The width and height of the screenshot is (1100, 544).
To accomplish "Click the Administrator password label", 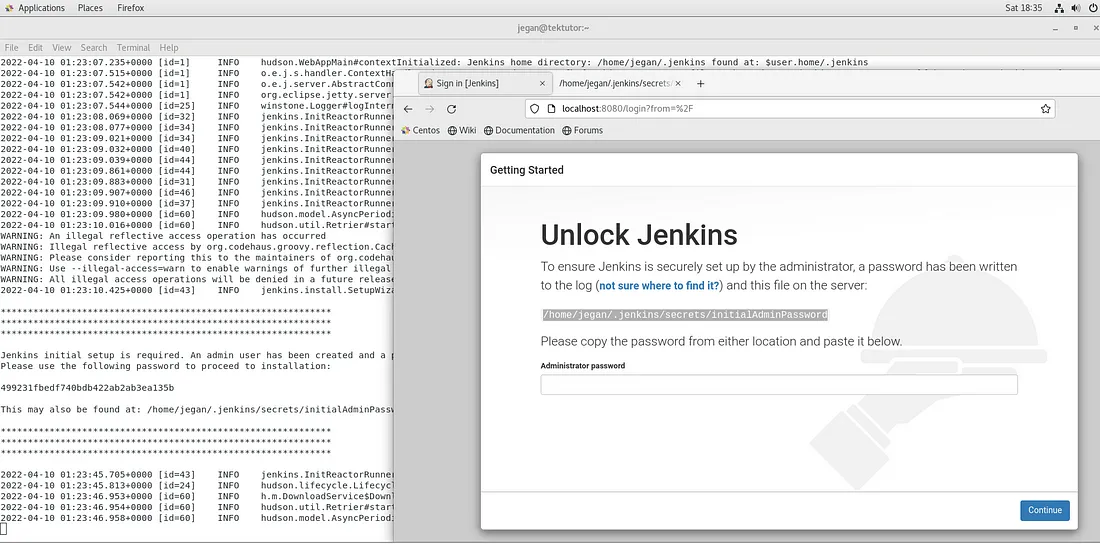I will point(582,366).
